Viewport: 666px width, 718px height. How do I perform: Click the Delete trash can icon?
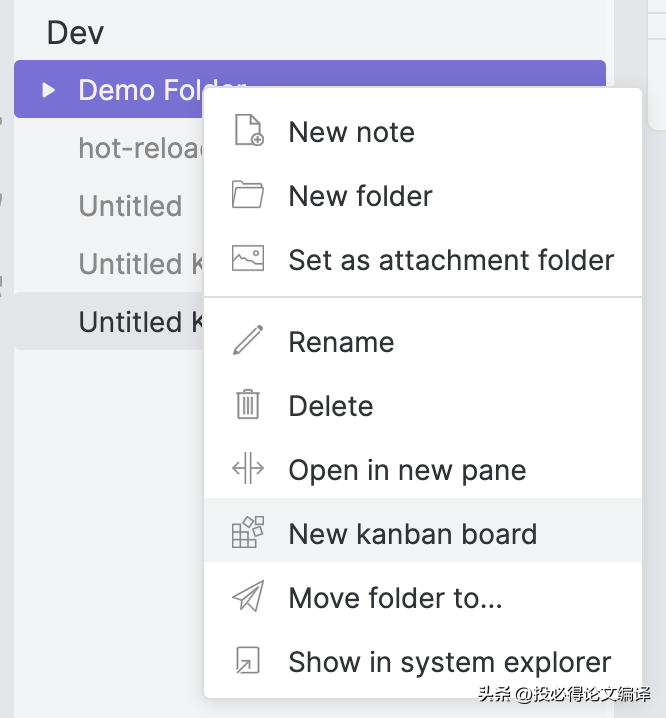[x=248, y=404]
